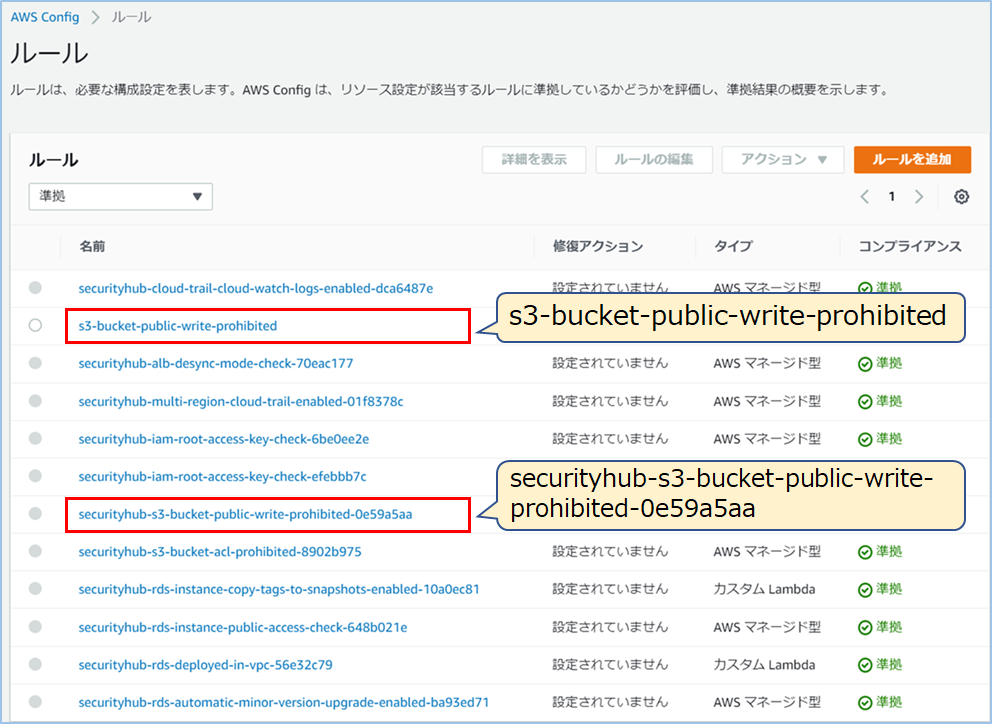Click the 詳細を表示 button
Screen dimensions: 992x724
pos(533,159)
